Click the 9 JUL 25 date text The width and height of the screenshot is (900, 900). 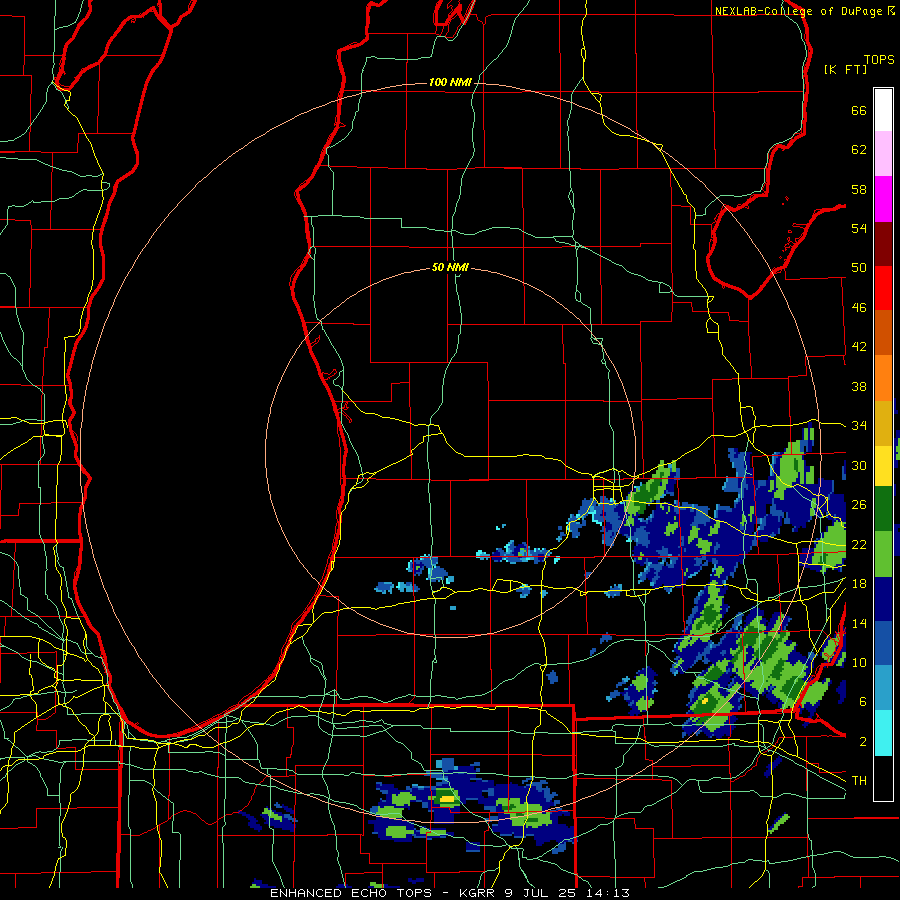[x=542, y=893]
